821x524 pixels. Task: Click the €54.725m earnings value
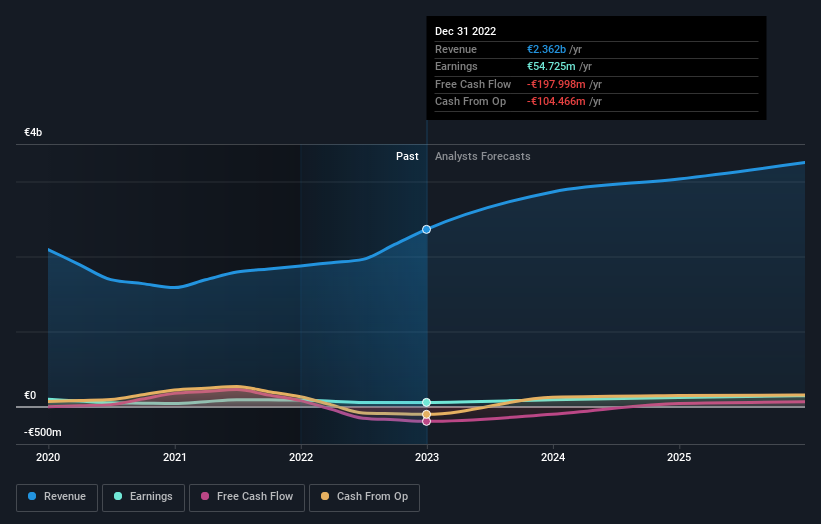coord(551,66)
